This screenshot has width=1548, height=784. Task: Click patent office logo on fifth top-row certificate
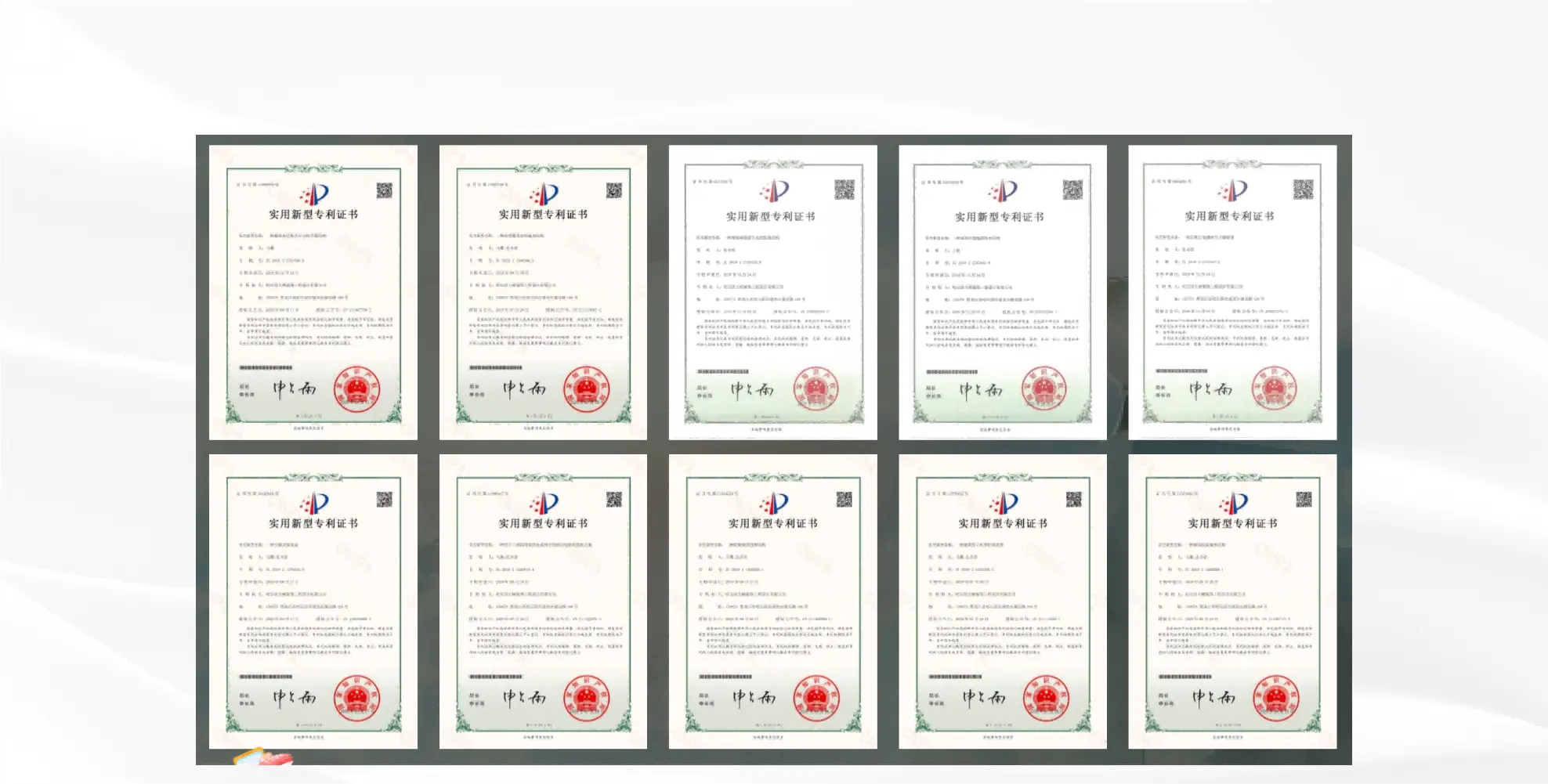coord(1232,190)
